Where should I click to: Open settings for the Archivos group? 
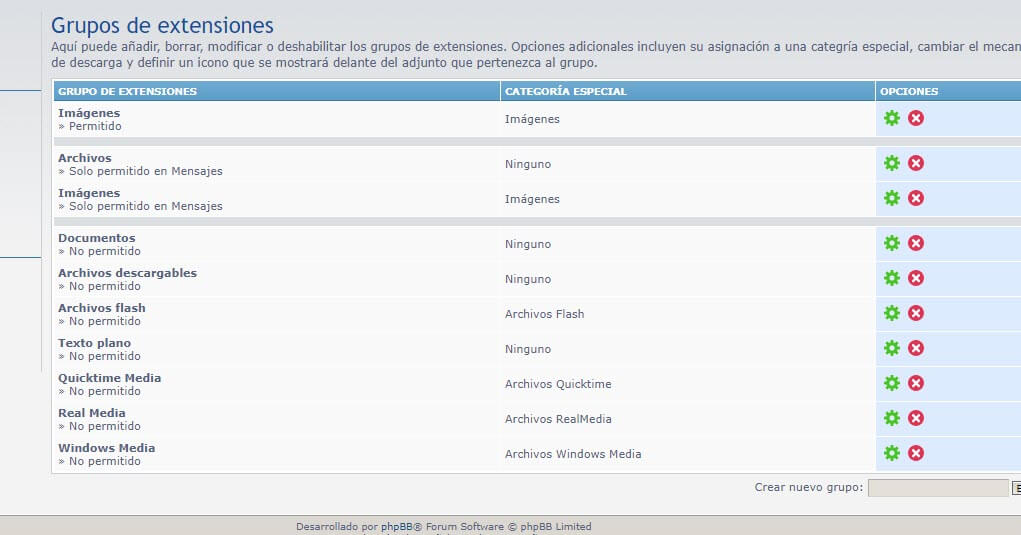(892, 163)
